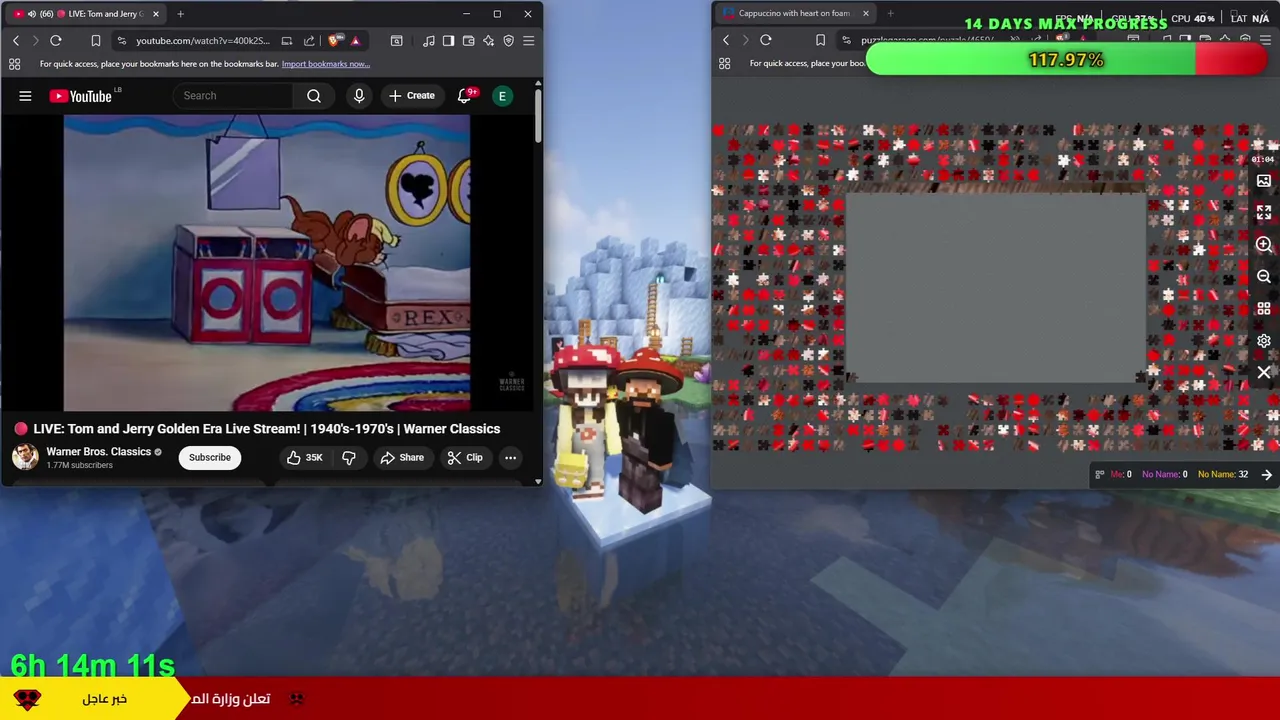This screenshot has width=1280, height=720.
Task: Start voice search with microphone icon
Action: pos(359,96)
